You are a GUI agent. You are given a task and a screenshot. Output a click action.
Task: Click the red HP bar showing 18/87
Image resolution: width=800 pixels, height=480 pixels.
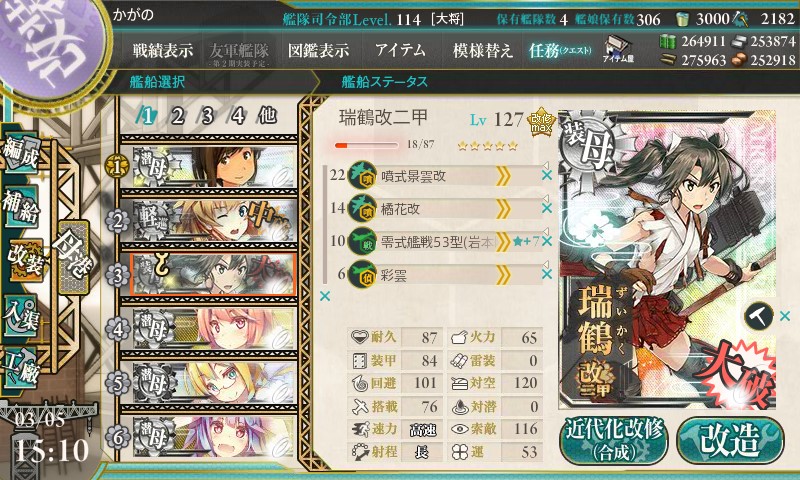(366, 145)
